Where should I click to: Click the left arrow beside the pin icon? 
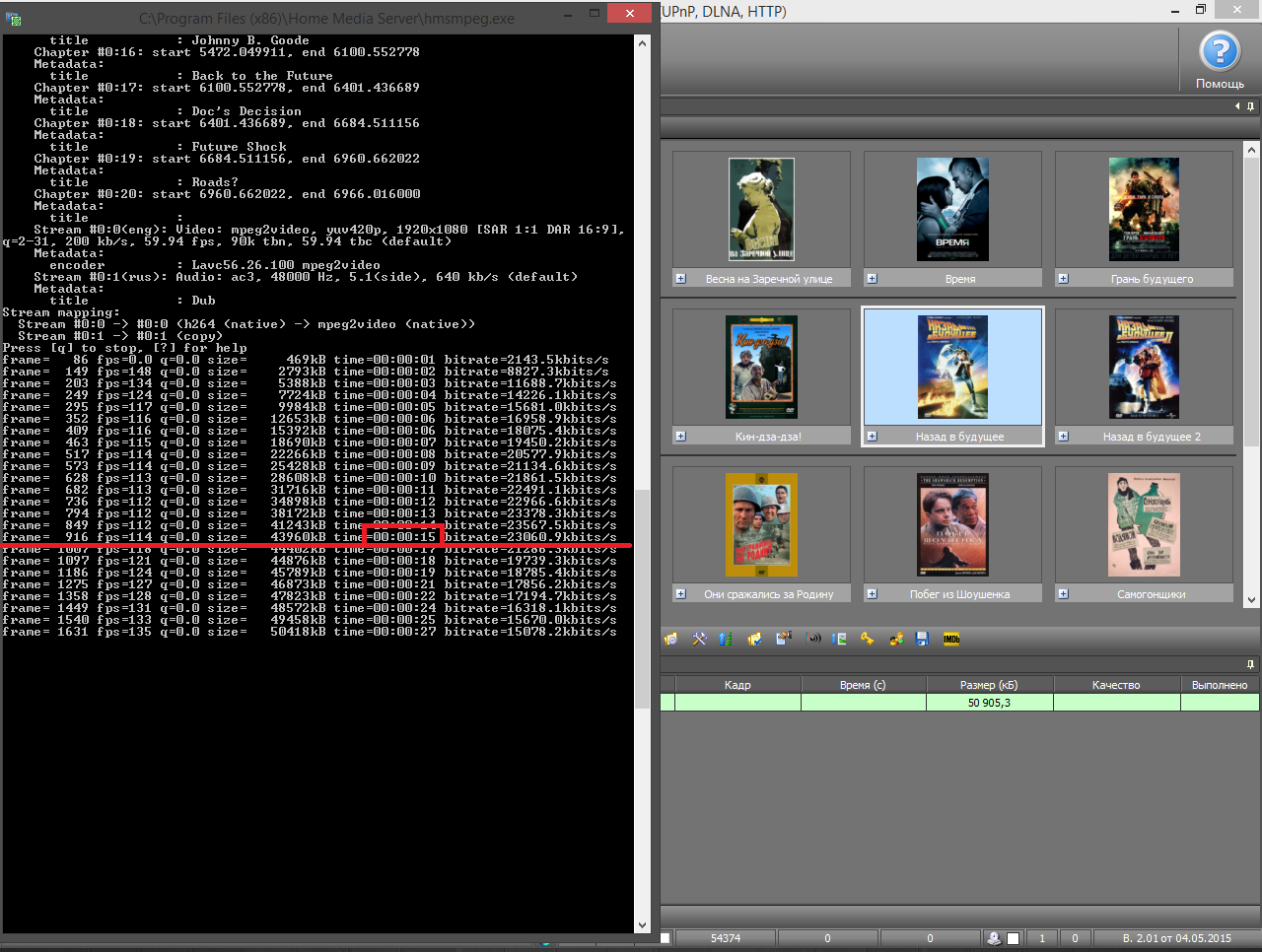pos(1237,106)
